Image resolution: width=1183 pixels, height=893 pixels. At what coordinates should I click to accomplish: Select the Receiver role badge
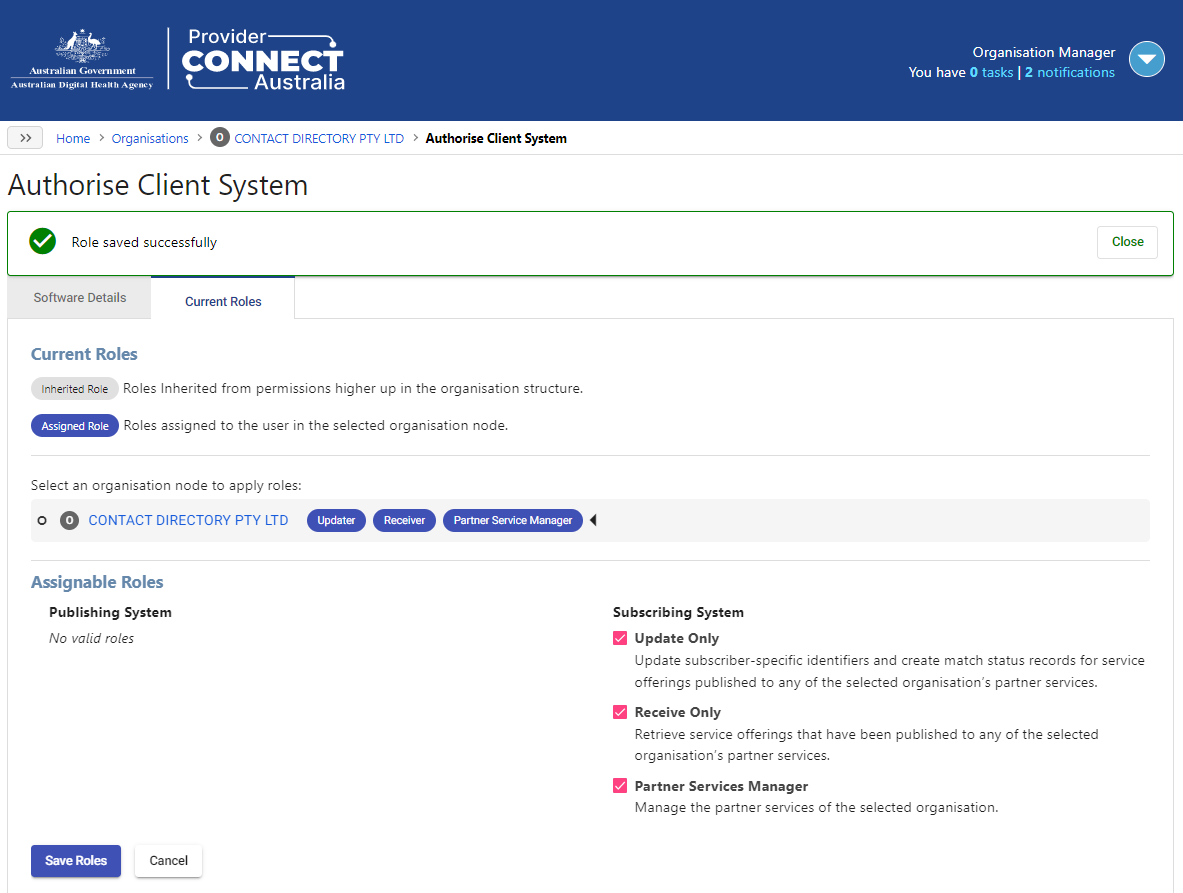404,520
